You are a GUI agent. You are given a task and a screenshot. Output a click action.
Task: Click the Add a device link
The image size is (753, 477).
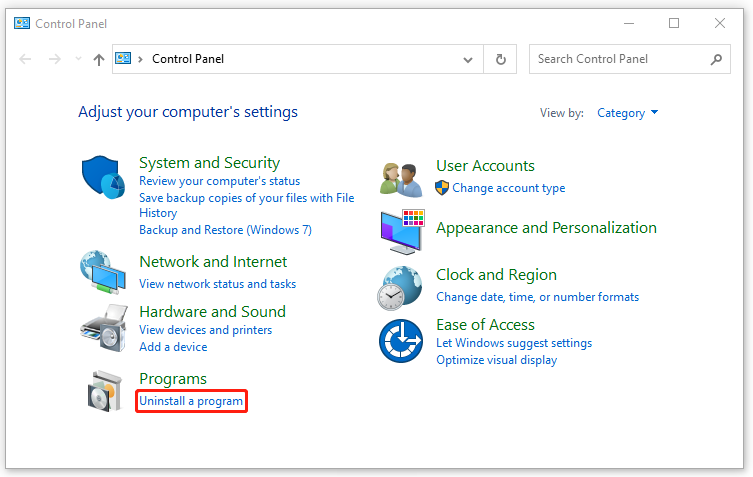[173, 347]
